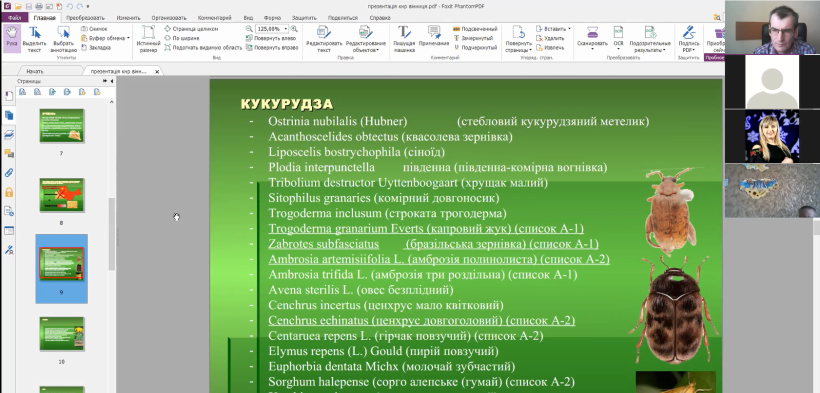Click the blonde woman's video tile
The width and height of the screenshot is (820, 393).
coord(772,136)
